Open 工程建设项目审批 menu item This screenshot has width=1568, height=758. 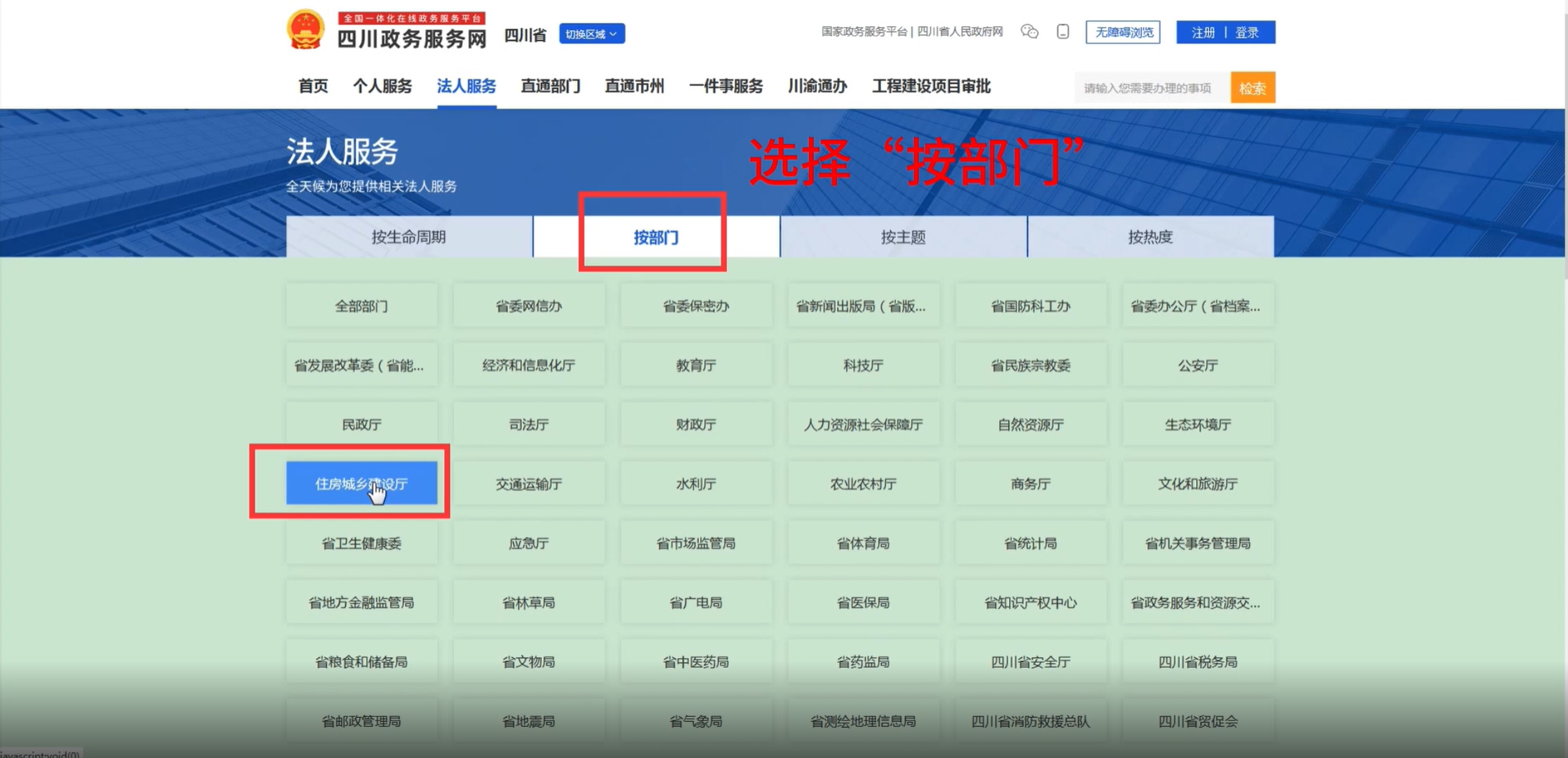click(x=931, y=86)
